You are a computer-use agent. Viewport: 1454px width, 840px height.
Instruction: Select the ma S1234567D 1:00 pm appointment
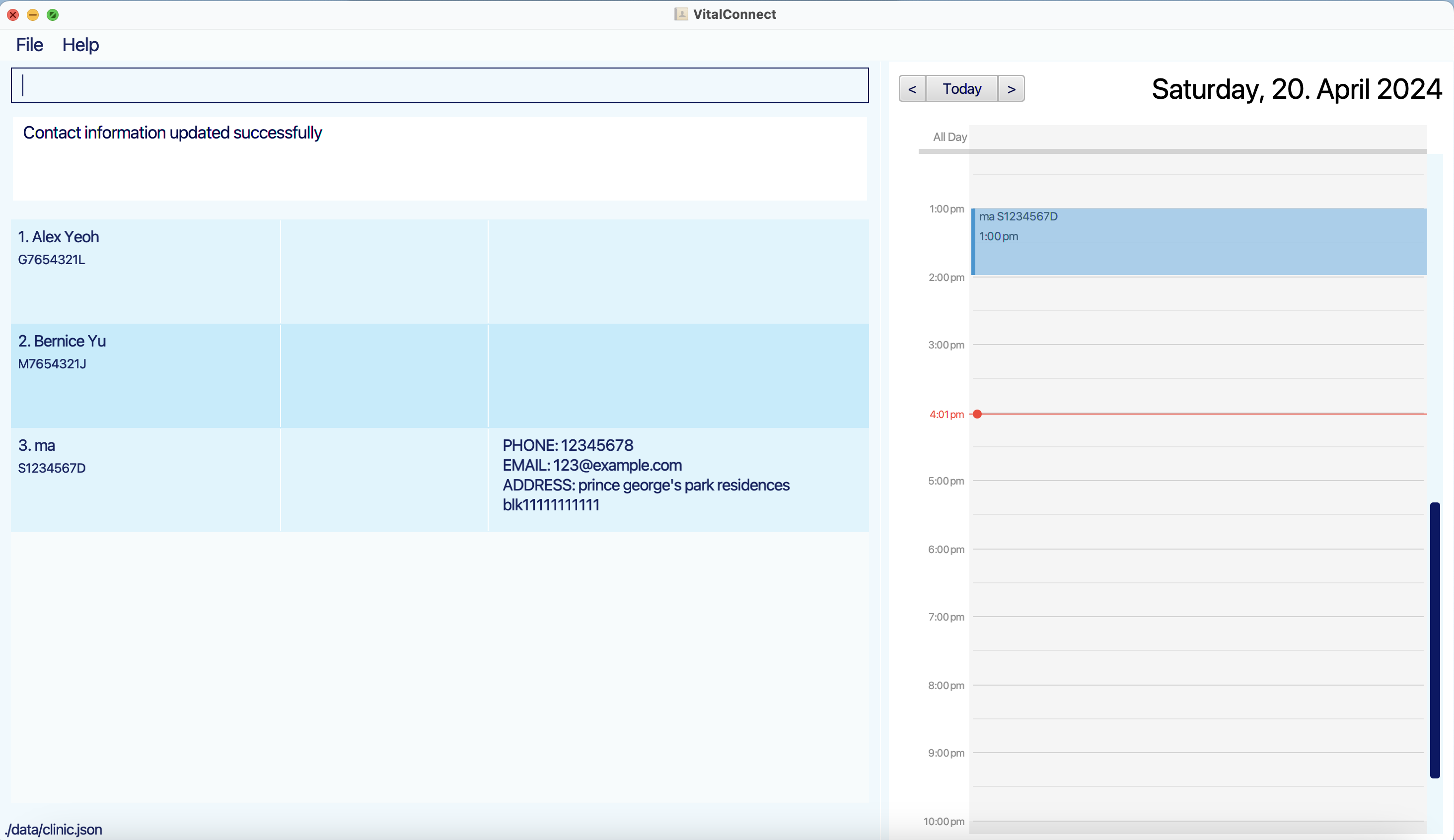pyautogui.click(x=1199, y=241)
